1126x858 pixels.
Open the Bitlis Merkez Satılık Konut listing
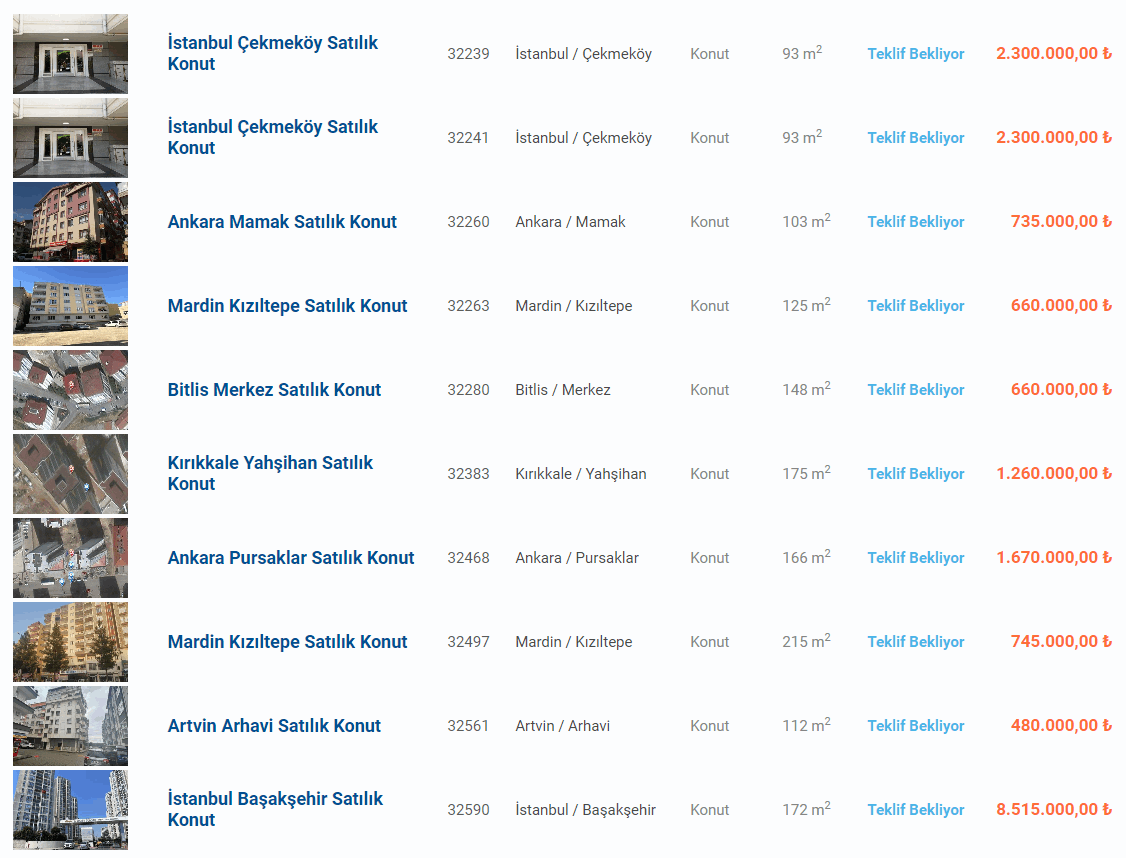pyautogui.click(x=274, y=390)
